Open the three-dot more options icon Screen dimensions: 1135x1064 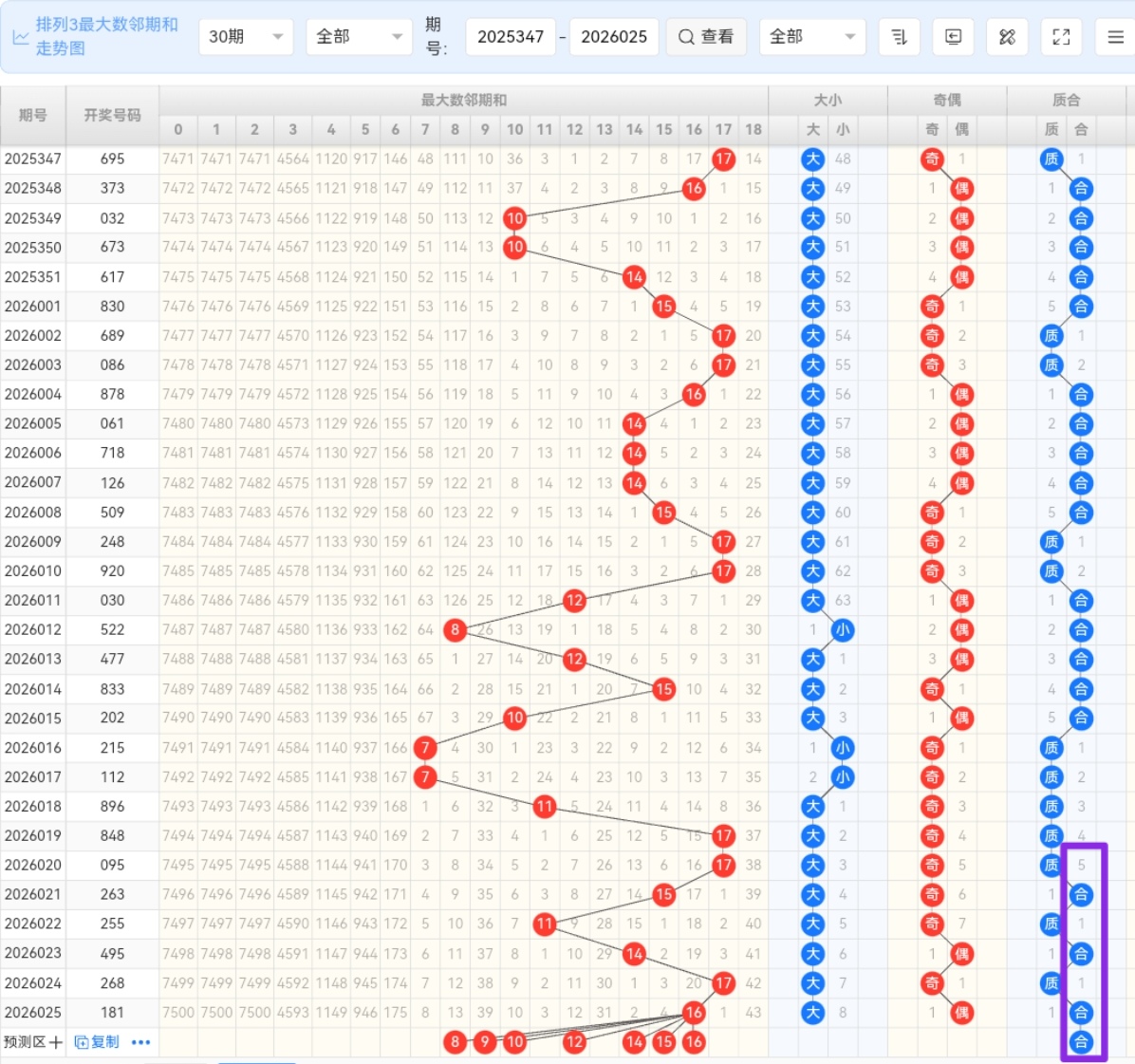[x=140, y=1042]
